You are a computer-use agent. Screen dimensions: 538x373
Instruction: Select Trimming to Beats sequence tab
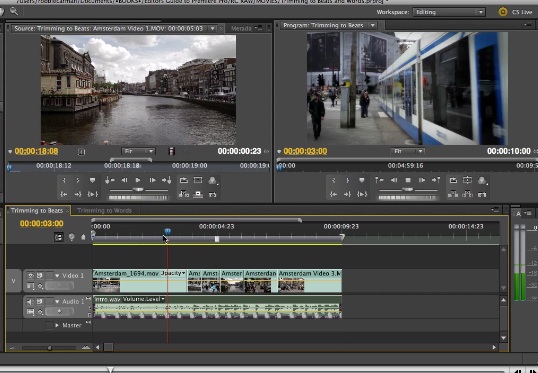(x=37, y=211)
